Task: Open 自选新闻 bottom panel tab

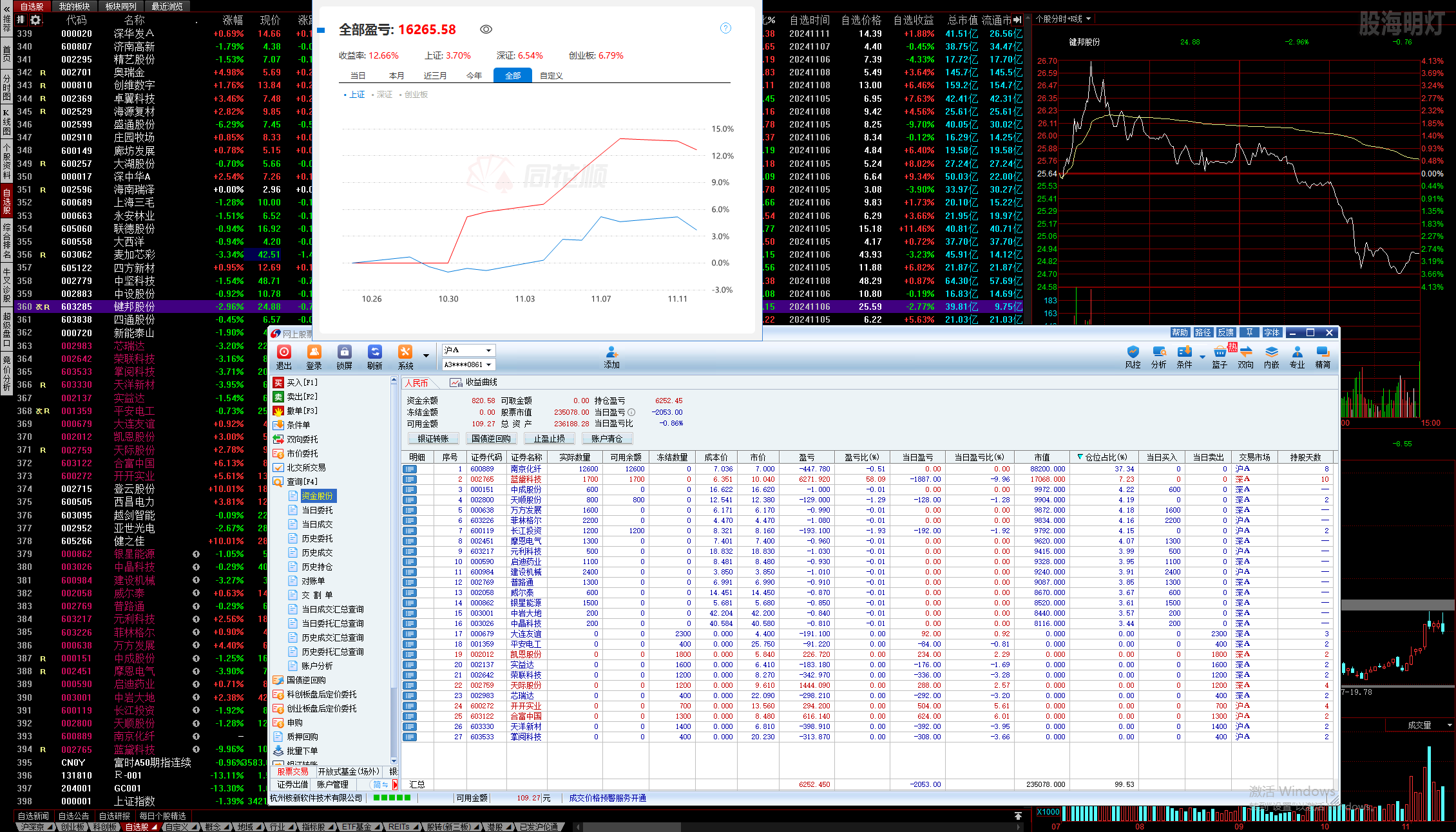Action: [x=34, y=816]
